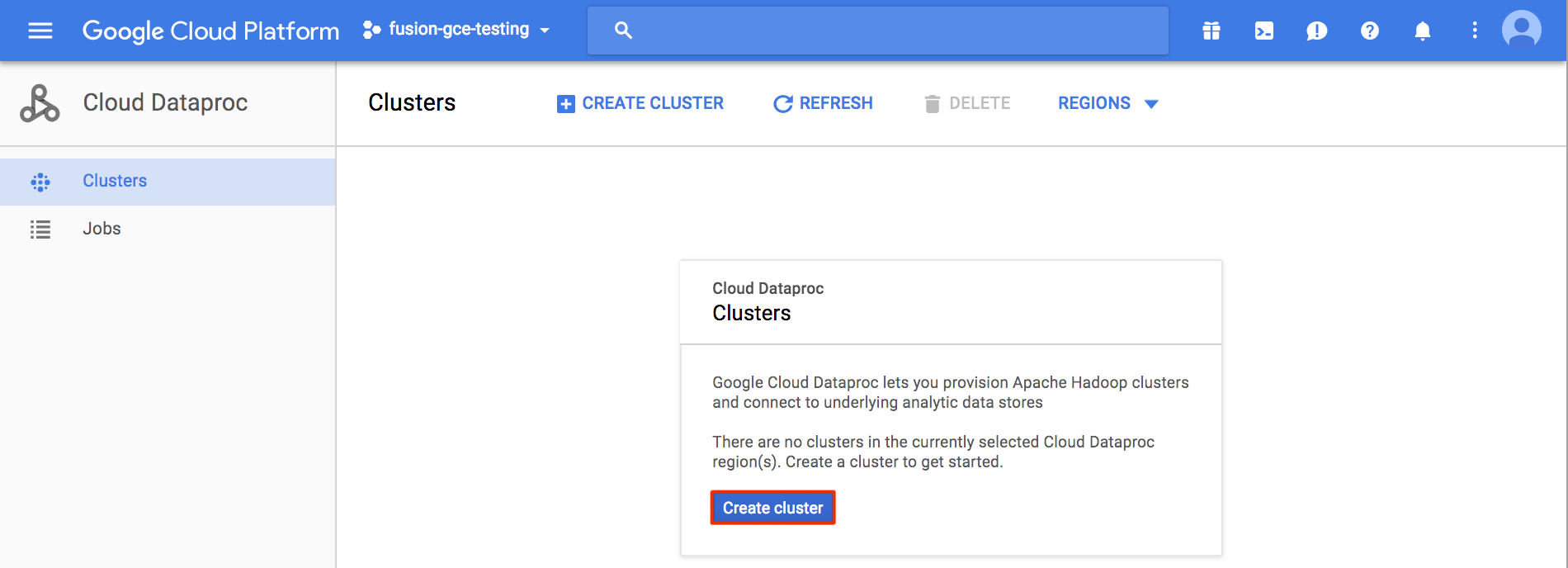This screenshot has width=1568, height=568.
Task: Click the Cloud Dataproc logo icon
Action: pos(40,103)
